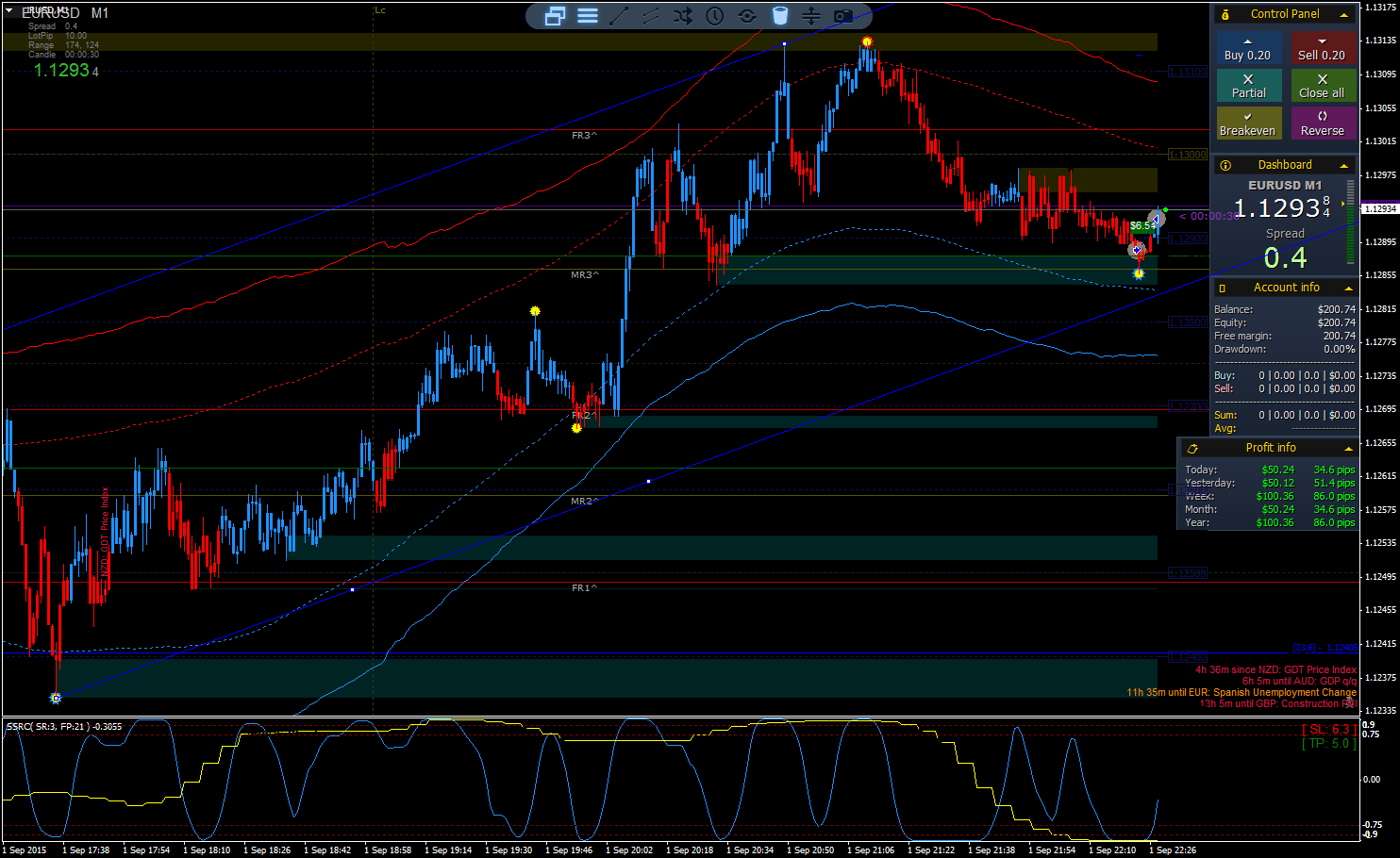
Task: Click the Spanish Unemployment Change news line
Action: tap(1242, 692)
